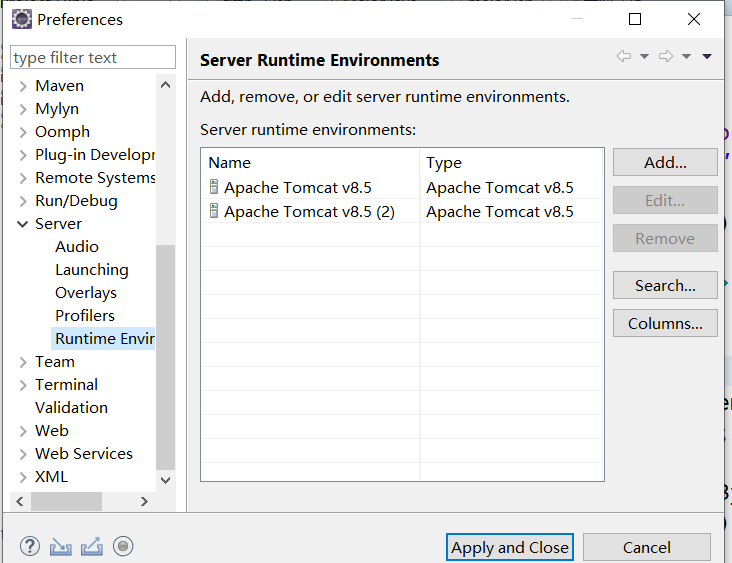Select Audio under Server
The image size is (732, 563).
(x=77, y=246)
